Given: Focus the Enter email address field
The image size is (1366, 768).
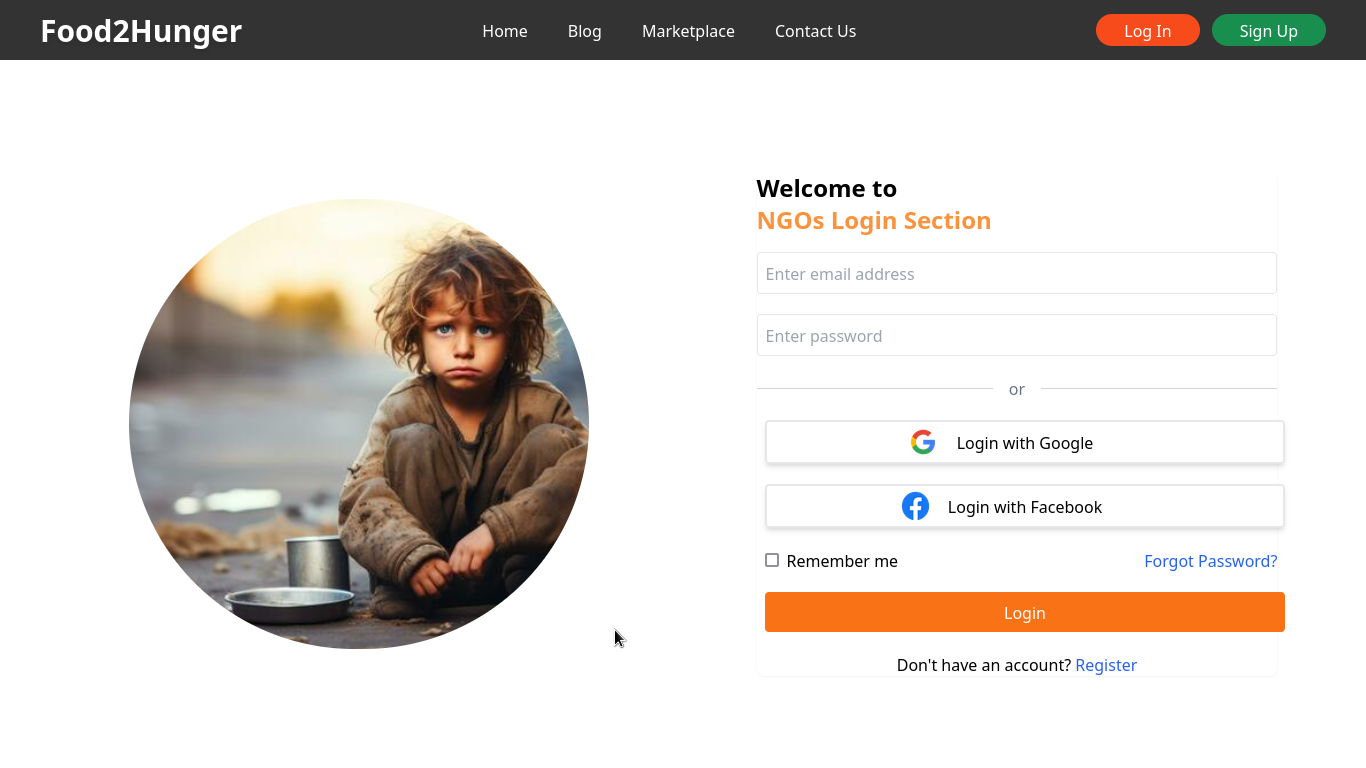Looking at the screenshot, I should pos(1016,273).
